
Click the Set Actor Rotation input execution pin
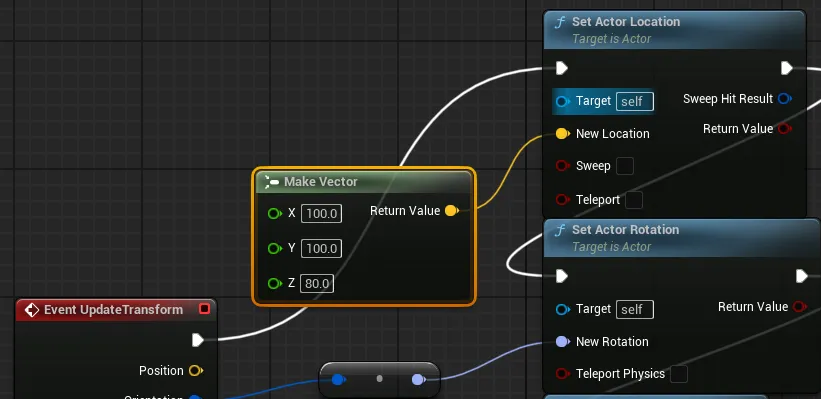(562, 276)
